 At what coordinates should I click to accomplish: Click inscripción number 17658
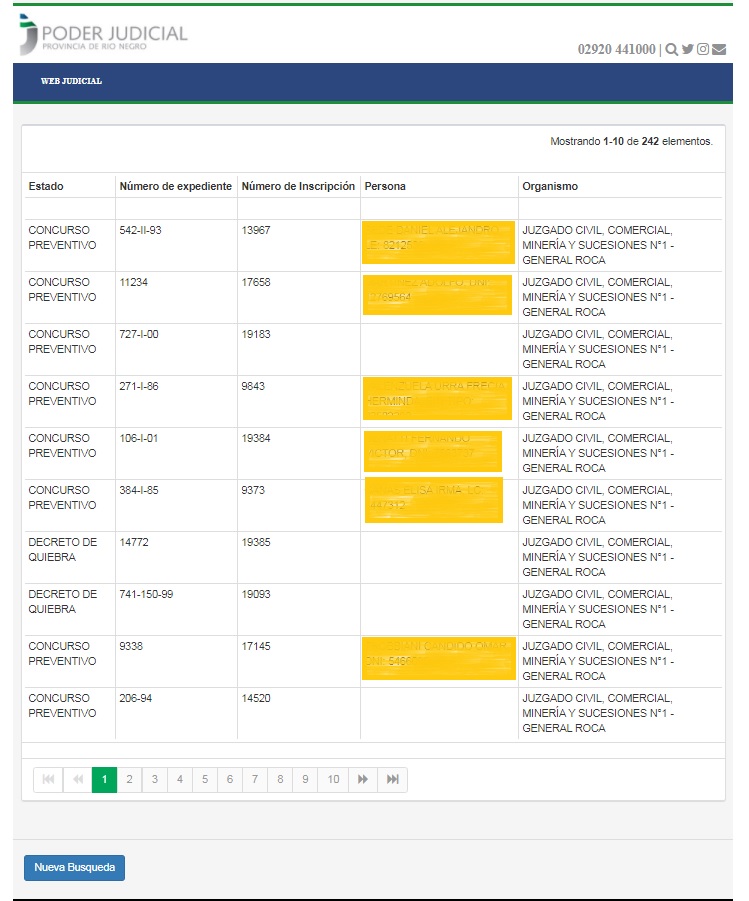tap(256, 282)
